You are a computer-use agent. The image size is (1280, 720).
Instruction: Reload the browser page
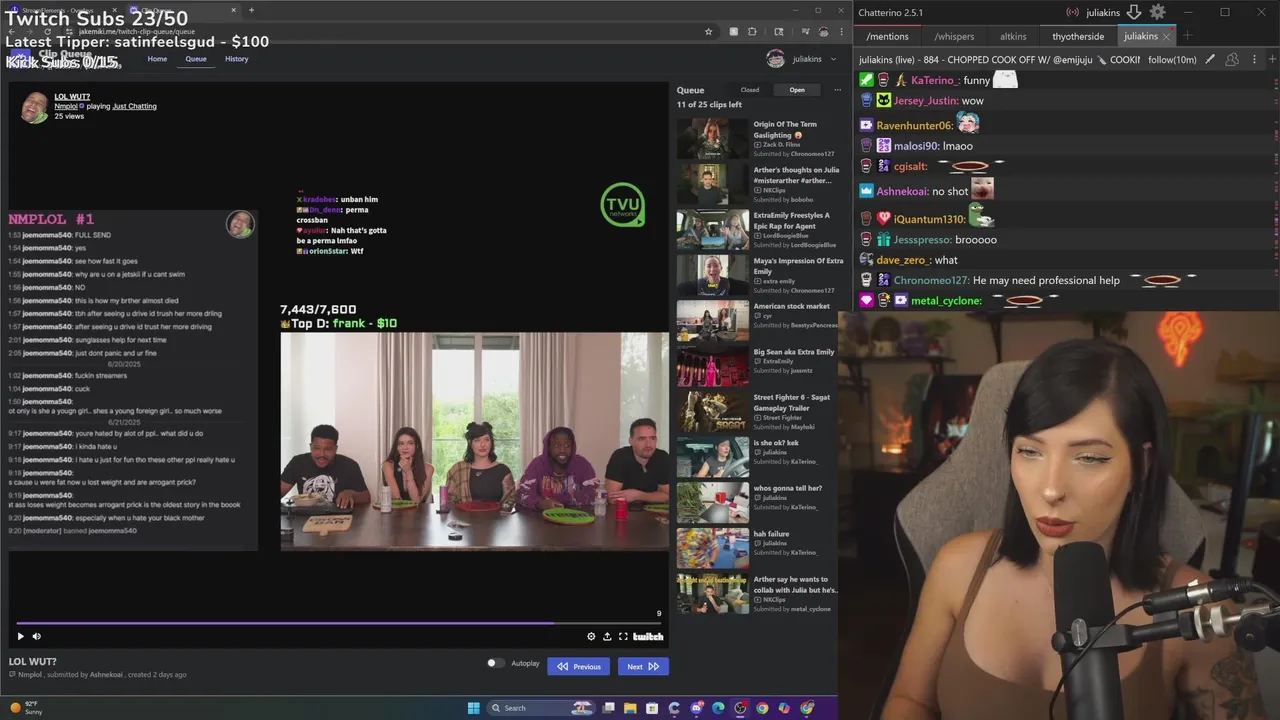tap(46, 31)
